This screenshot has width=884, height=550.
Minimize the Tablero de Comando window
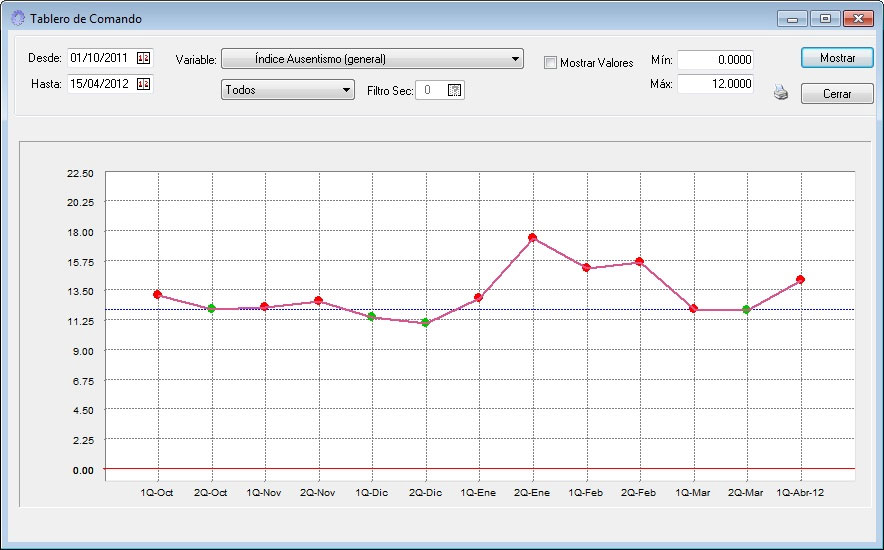click(794, 18)
